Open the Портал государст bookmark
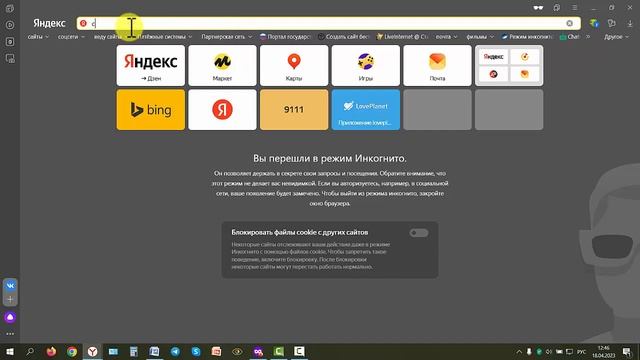 [x=285, y=37]
